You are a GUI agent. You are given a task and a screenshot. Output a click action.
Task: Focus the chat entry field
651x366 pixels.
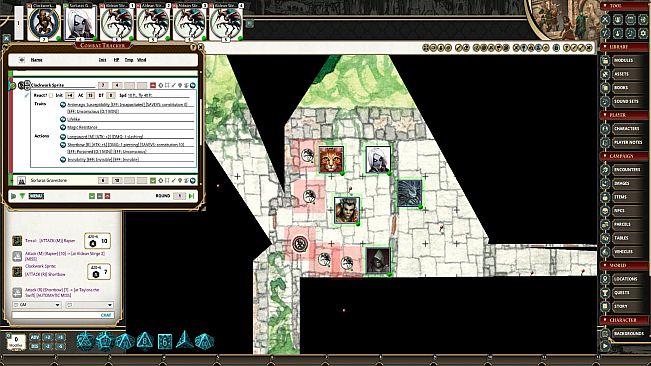62,315
